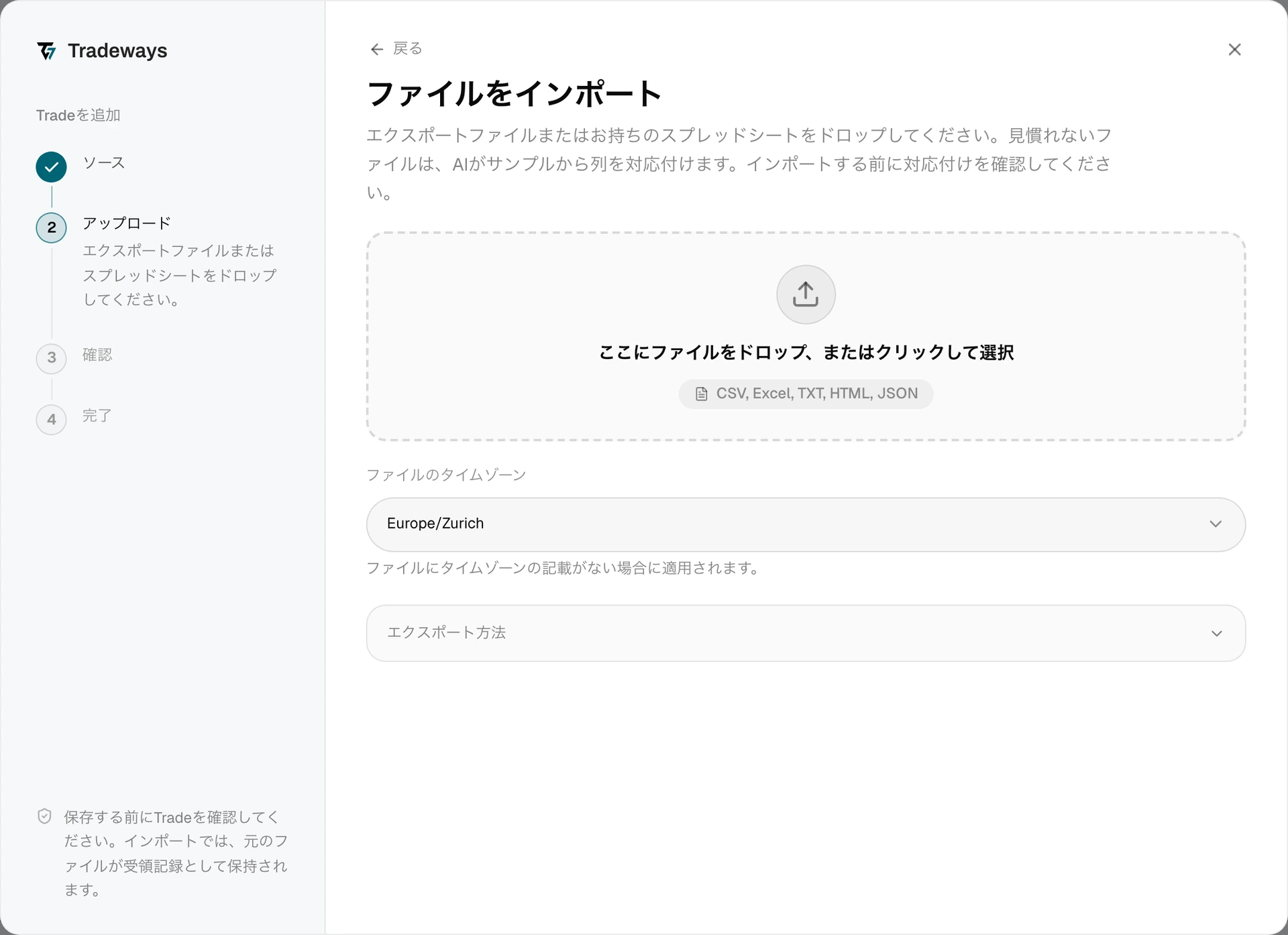Image resolution: width=1288 pixels, height=935 pixels.
Task: Close the import dialog with the X
Action: point(1234,50)
